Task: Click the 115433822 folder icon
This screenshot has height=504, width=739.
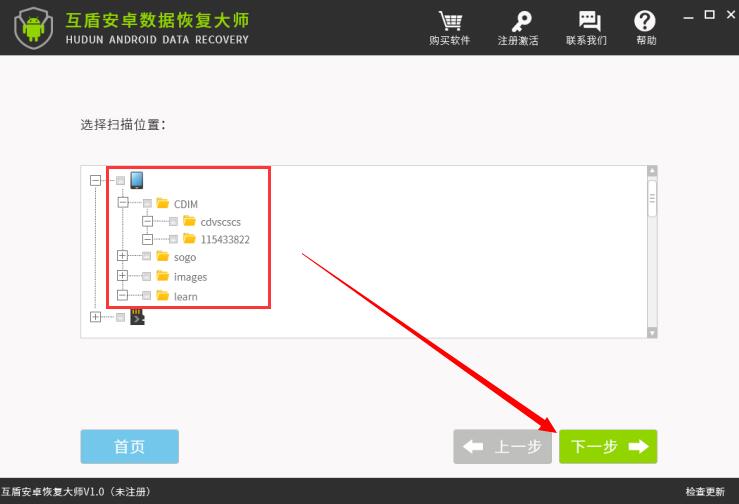Action: [189, 239]
